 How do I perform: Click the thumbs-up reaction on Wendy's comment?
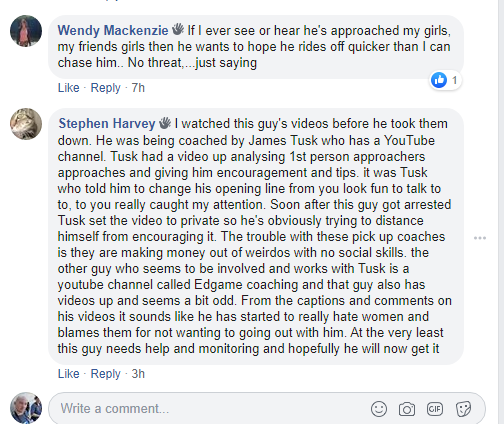439,80
